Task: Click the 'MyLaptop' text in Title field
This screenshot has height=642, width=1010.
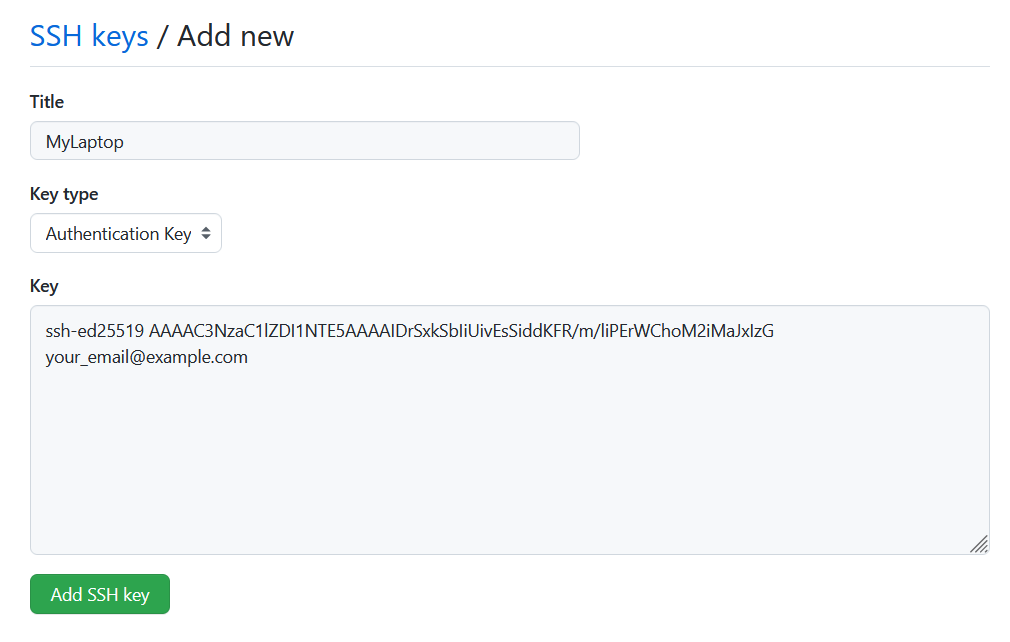Action: pos(85,142)
